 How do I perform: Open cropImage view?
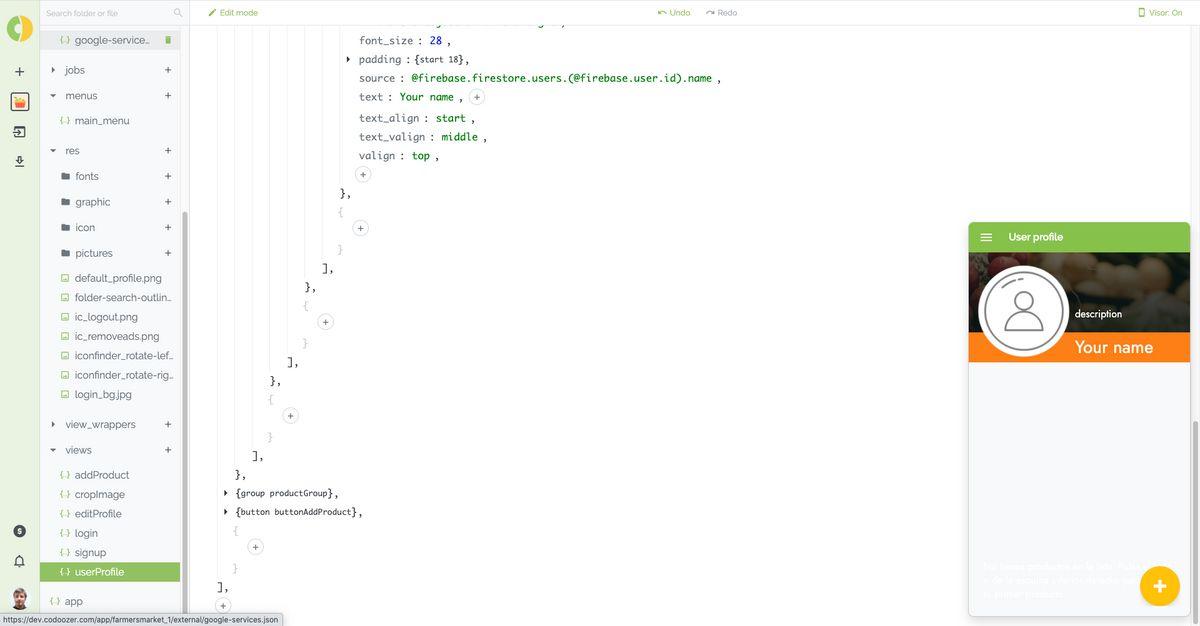pos(100,494)
